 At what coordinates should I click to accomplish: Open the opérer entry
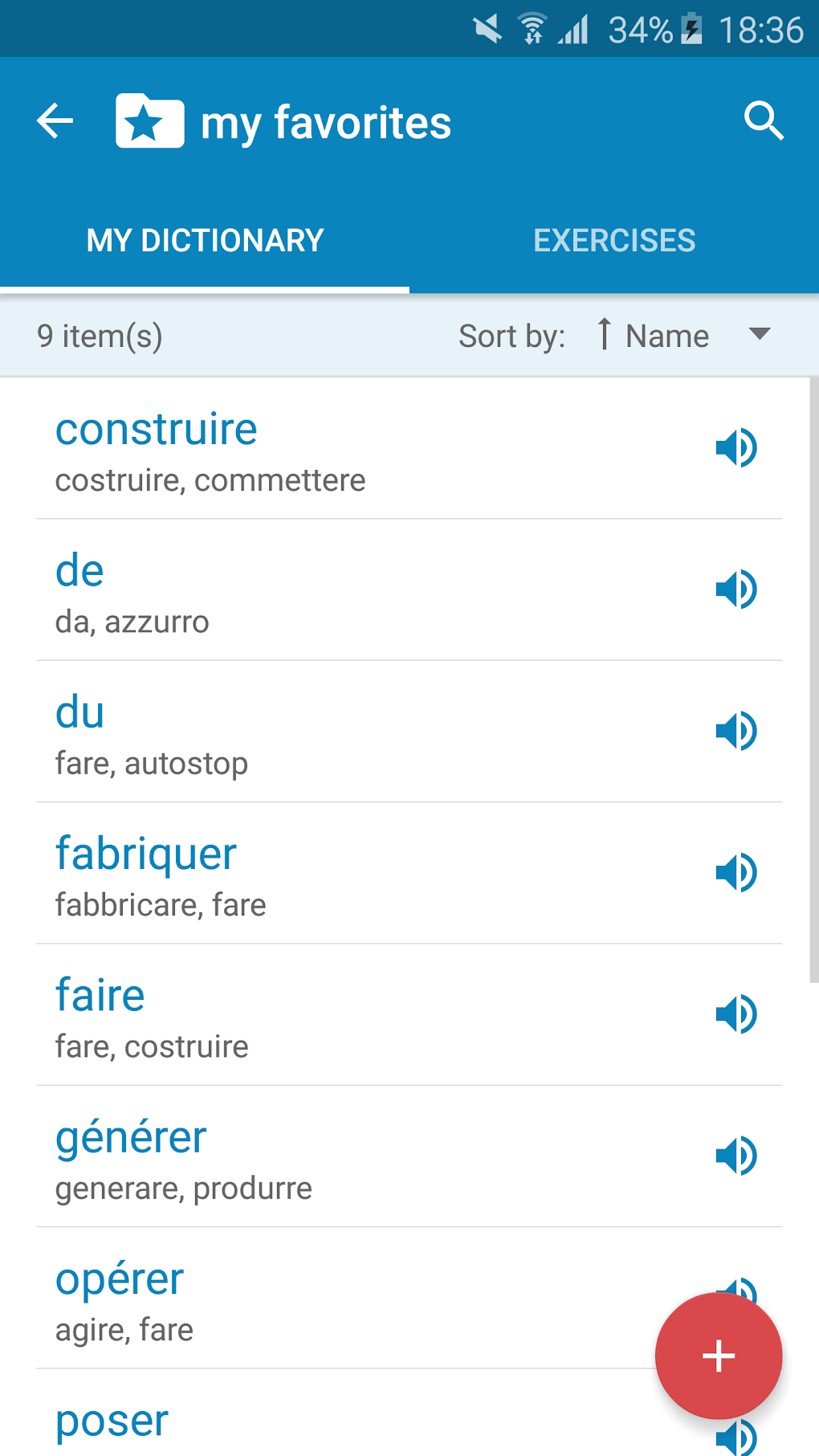pos(120,1279)
